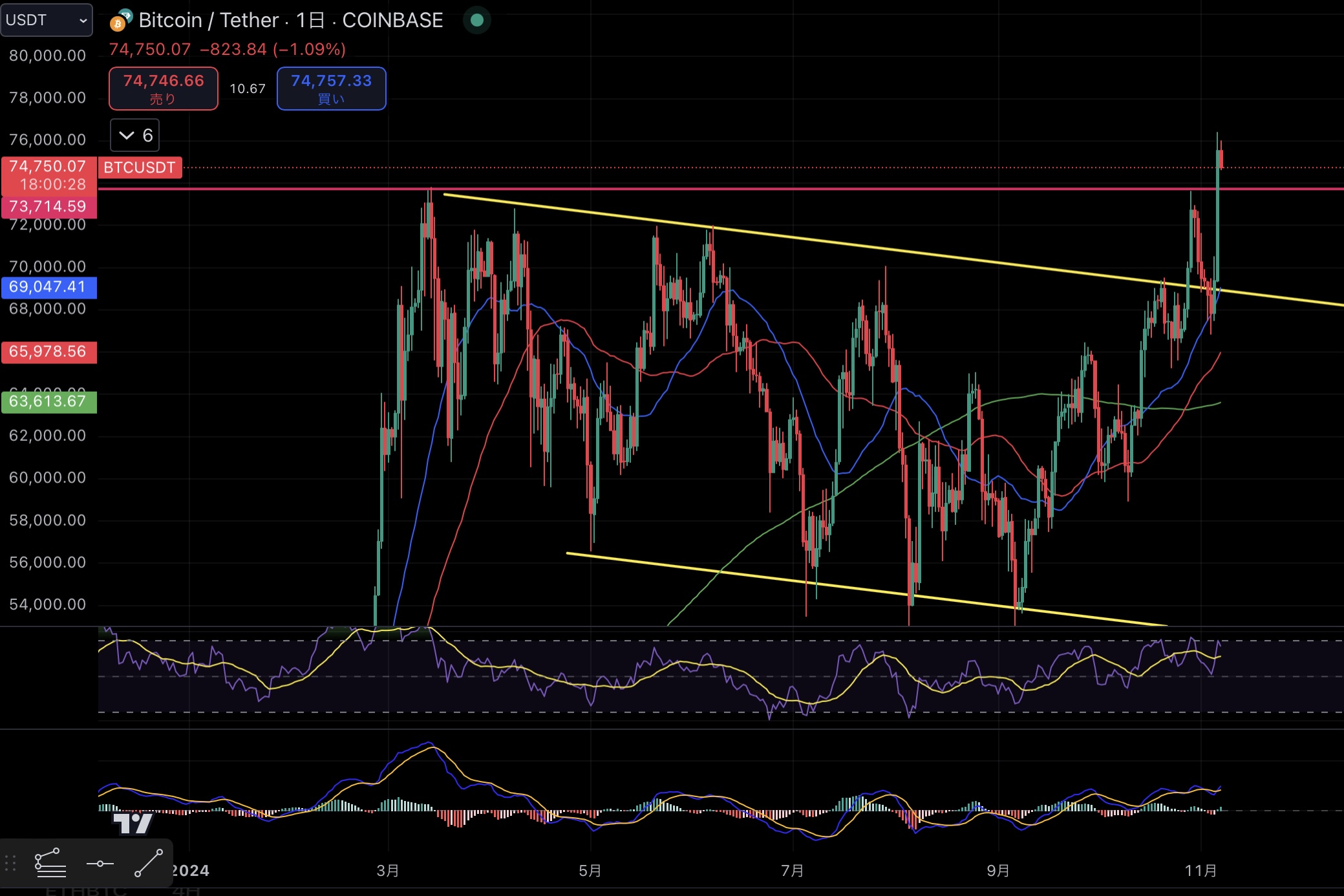Select the upper yellow channel trend line
1344x896 pixels.
click(893, 250)
